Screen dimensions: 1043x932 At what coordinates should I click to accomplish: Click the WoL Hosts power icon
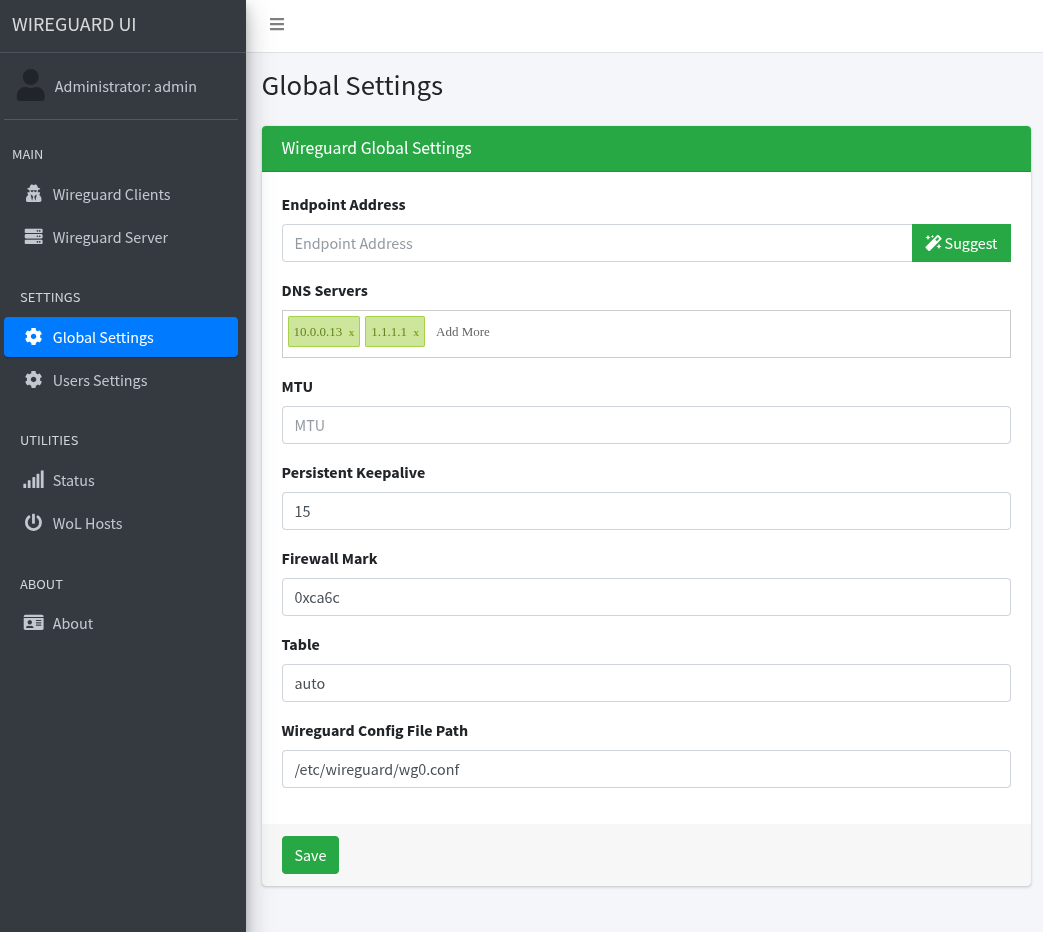click(33, 523)
